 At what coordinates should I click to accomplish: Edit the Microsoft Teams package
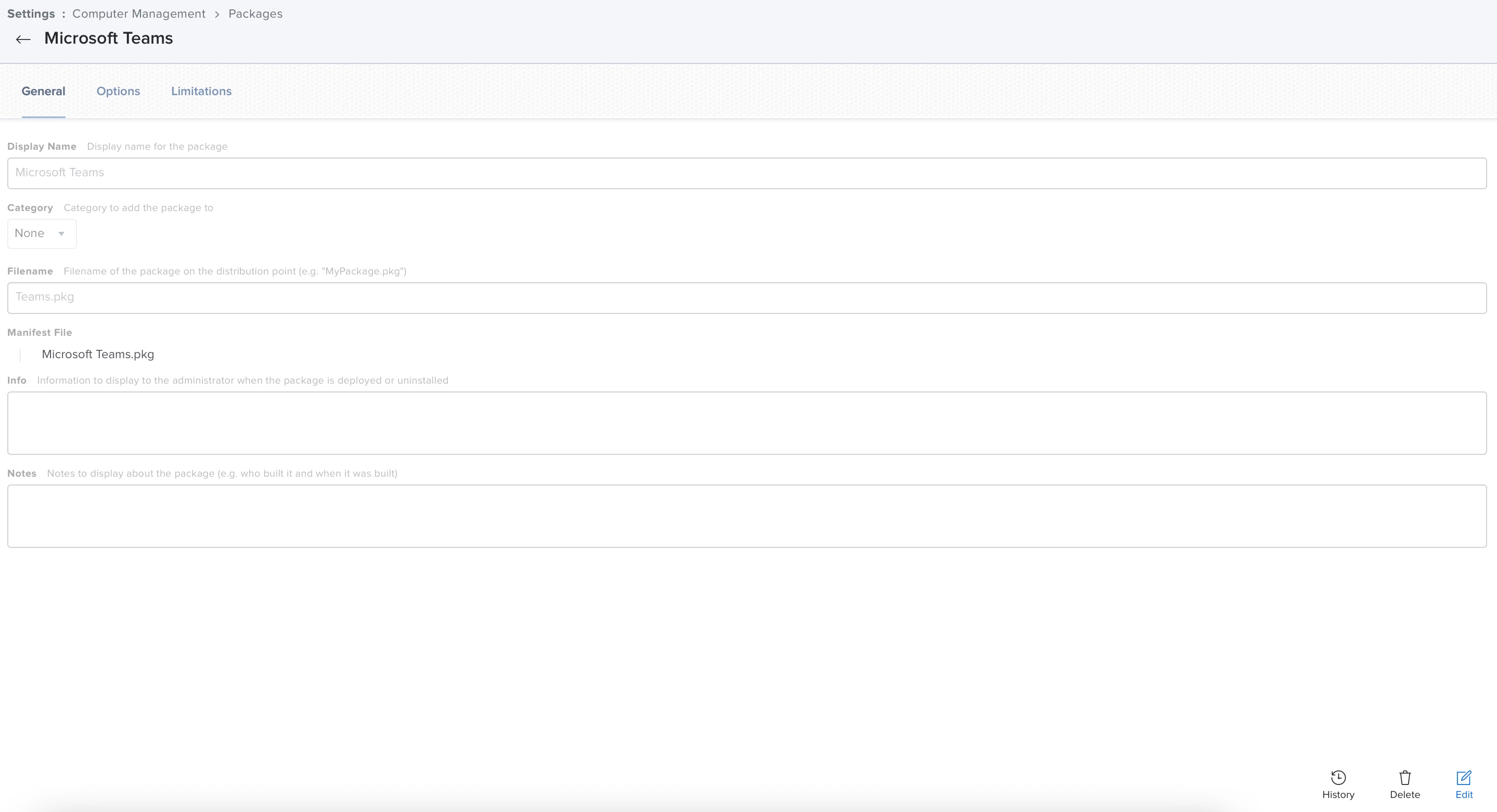(1464, 784)
